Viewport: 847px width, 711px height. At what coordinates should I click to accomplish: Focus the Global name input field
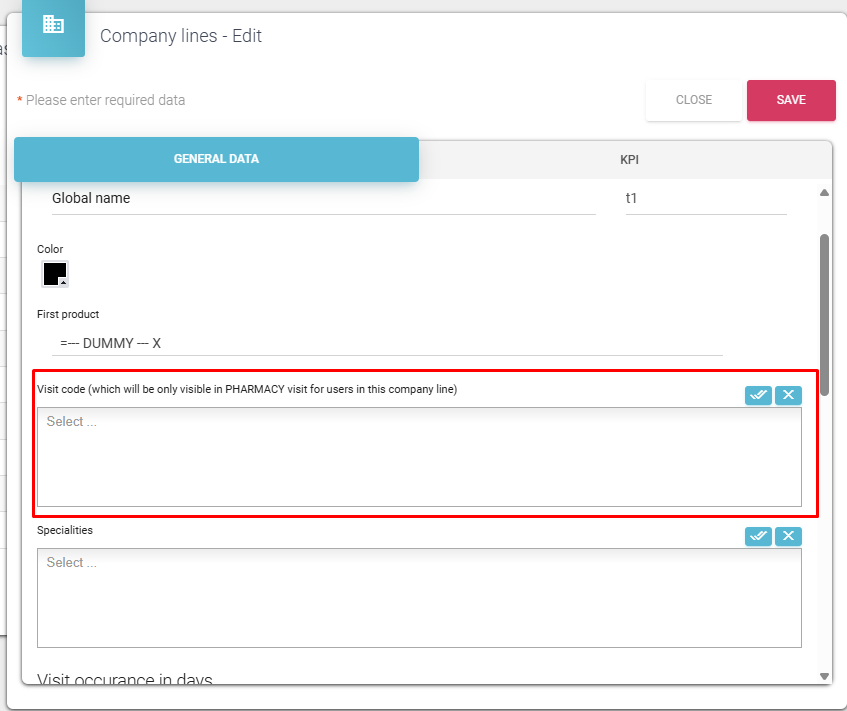point(323,199)
